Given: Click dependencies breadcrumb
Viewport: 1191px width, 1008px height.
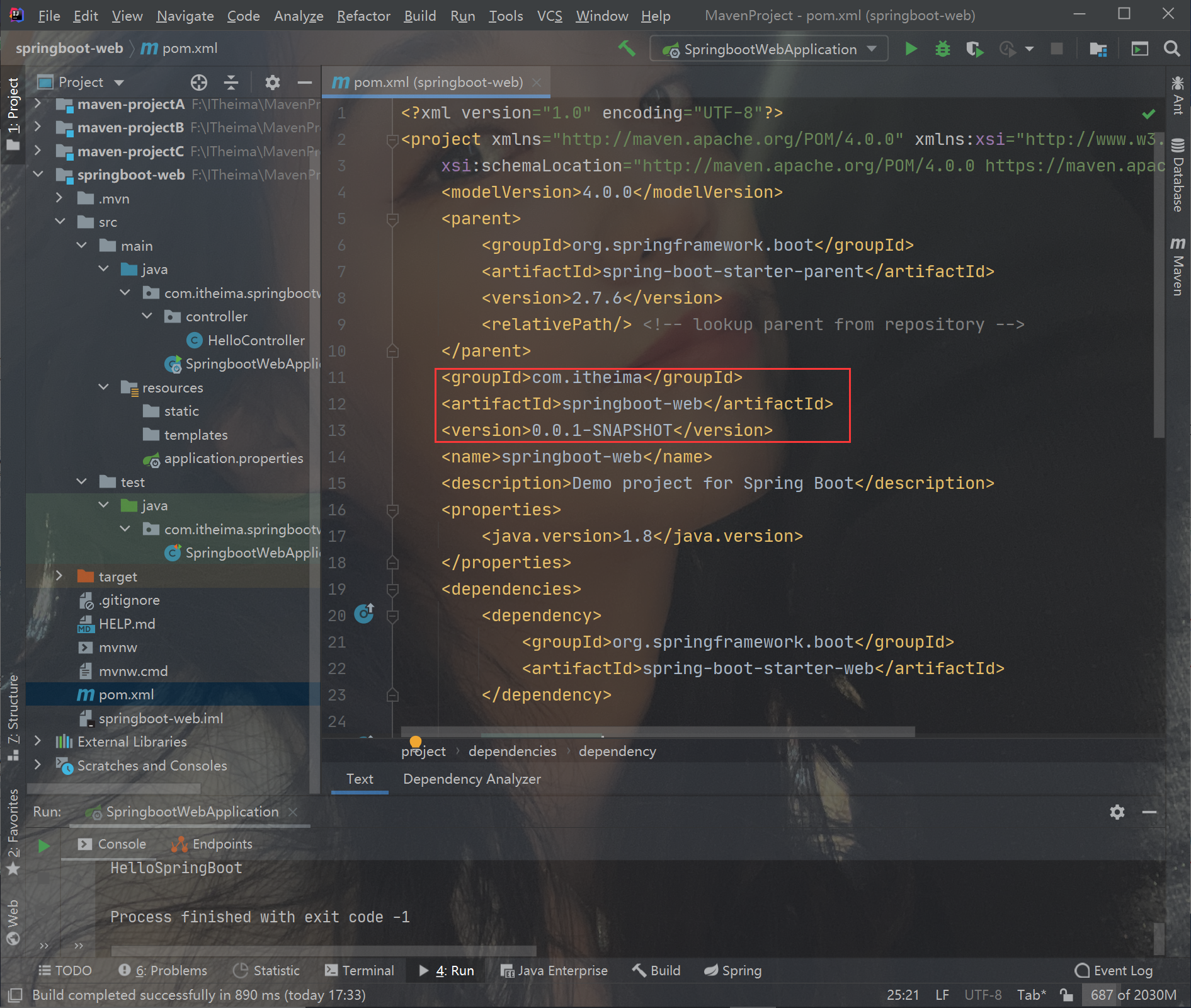Looking at the screenshot, I should coord(513,751).
